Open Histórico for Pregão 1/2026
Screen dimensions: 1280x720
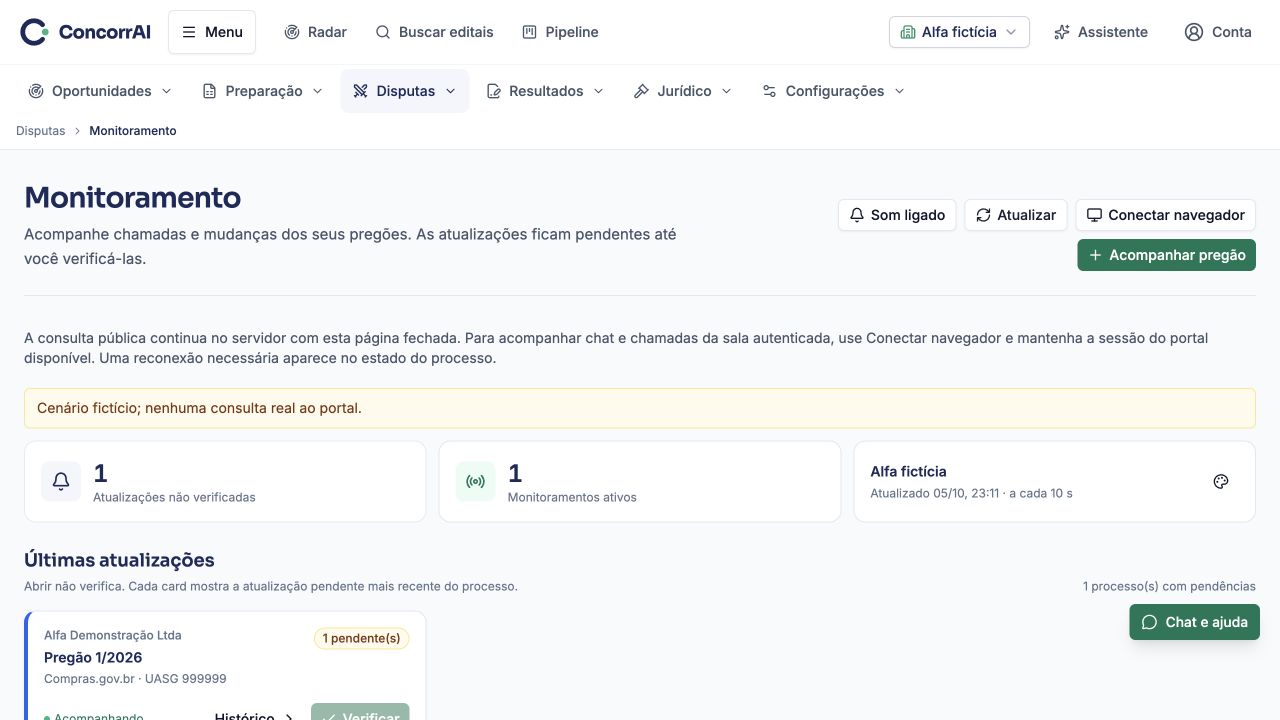254,715
